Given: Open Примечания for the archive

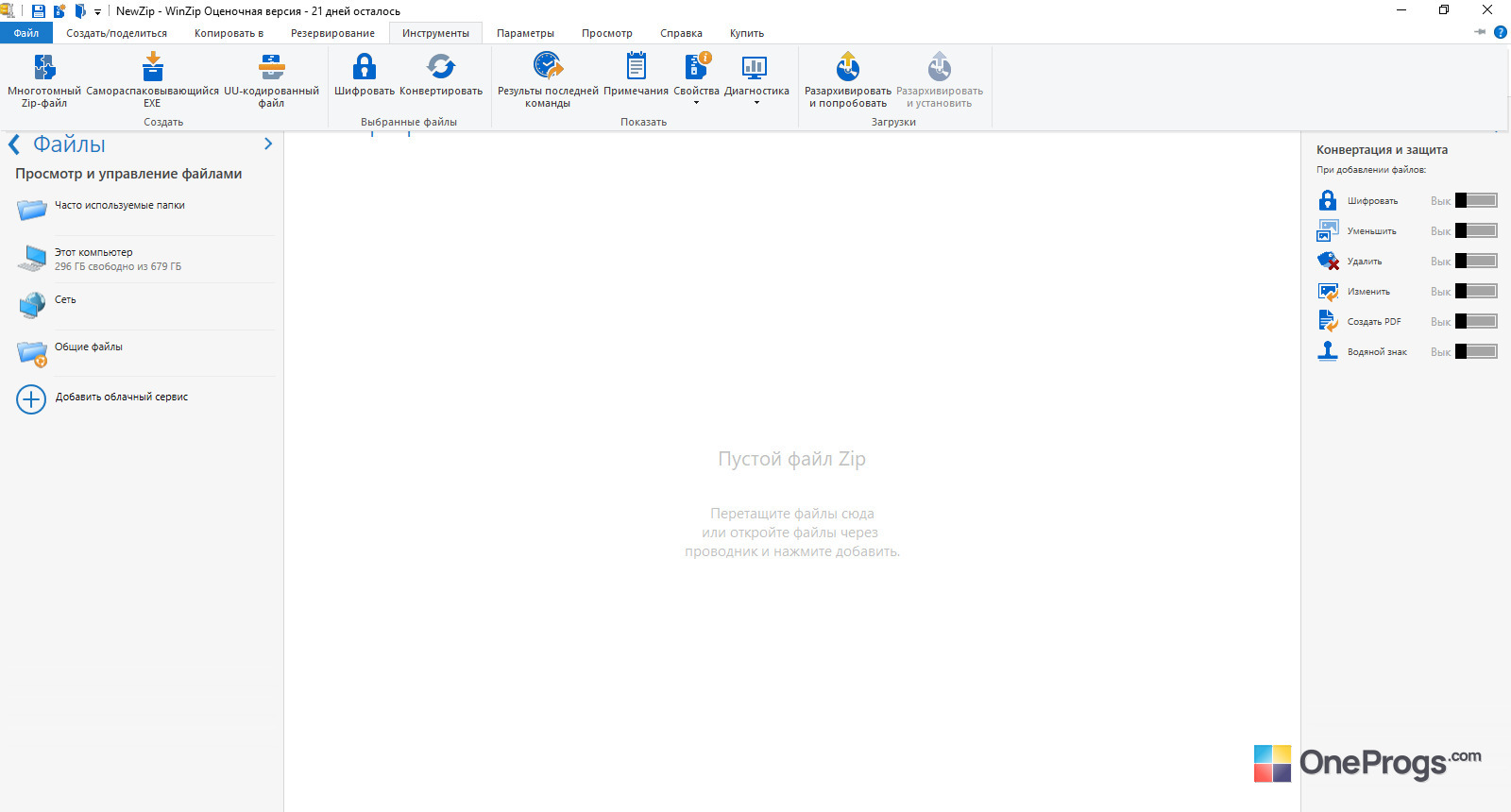Looking at the screenshot, I should coord(637,75).
